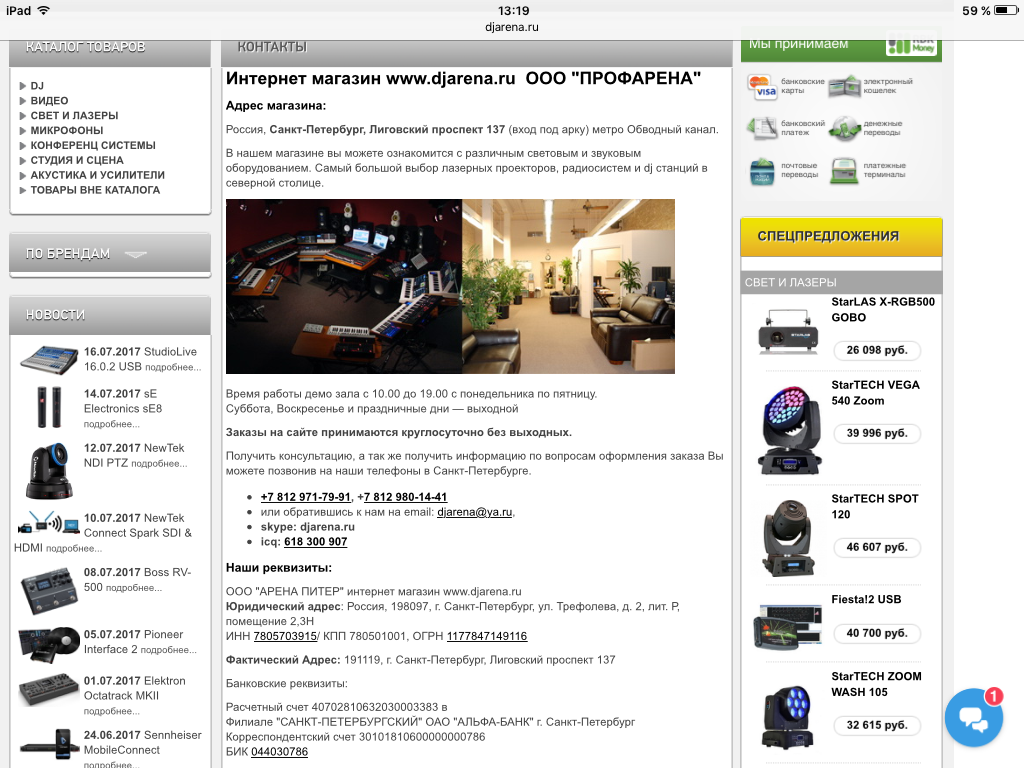The width and height of the screenshot is (1024, 768).
Task: Open StarLAS X-RGB500 GOBO laser product image
Action: (x=788, y=326)
